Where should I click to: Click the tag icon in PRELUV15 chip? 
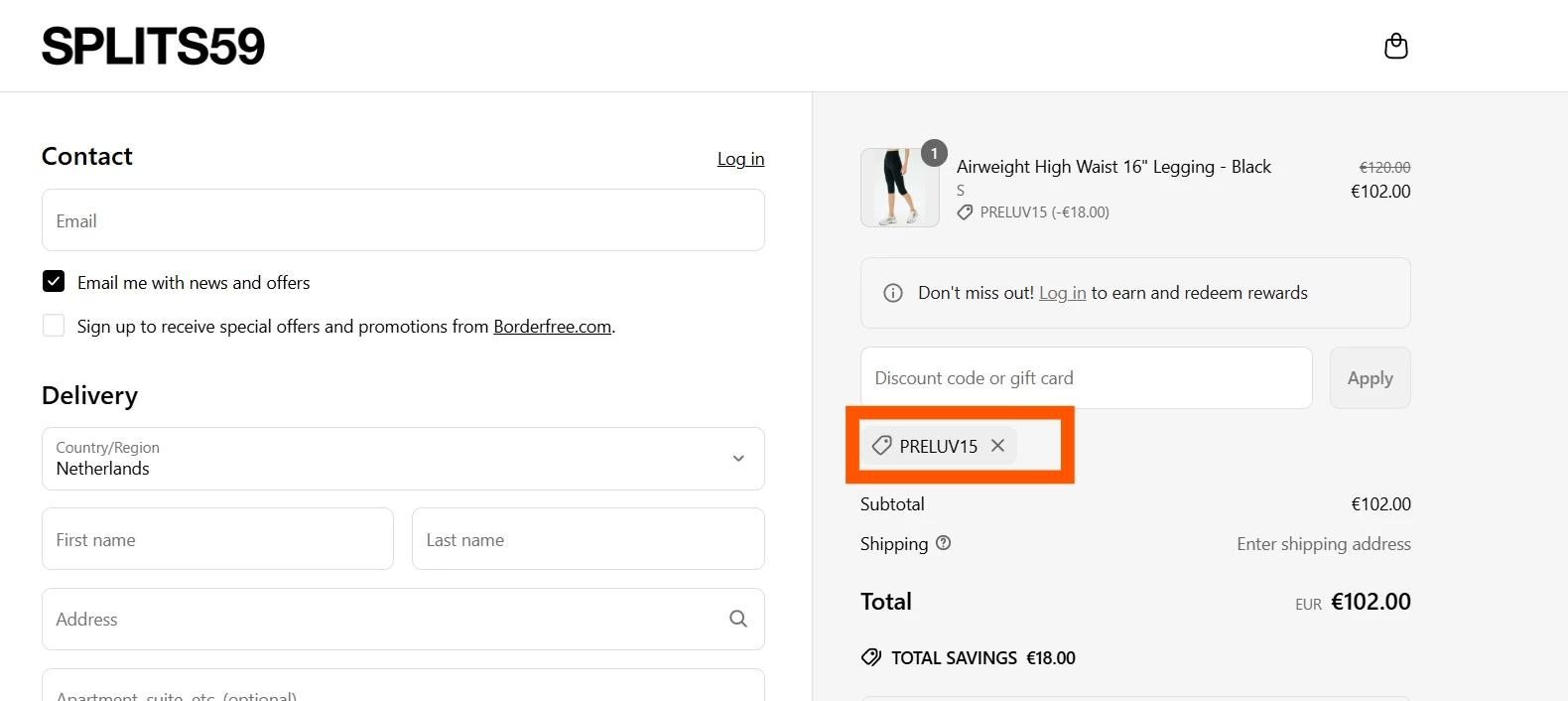click(x=881, y=446)
